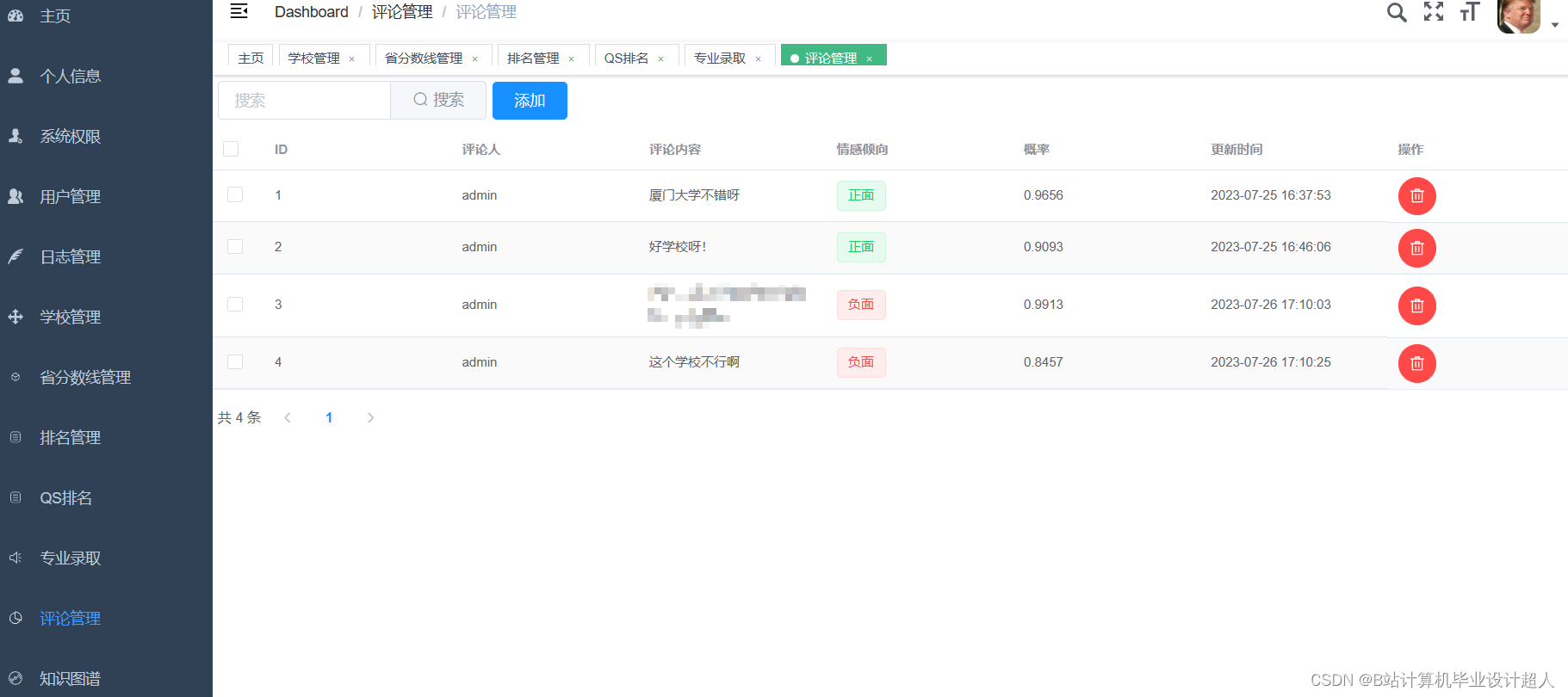Close the 省分数线管理 tab
The height and width of the screenshot is (697, 1568).
tap(474, 59)
